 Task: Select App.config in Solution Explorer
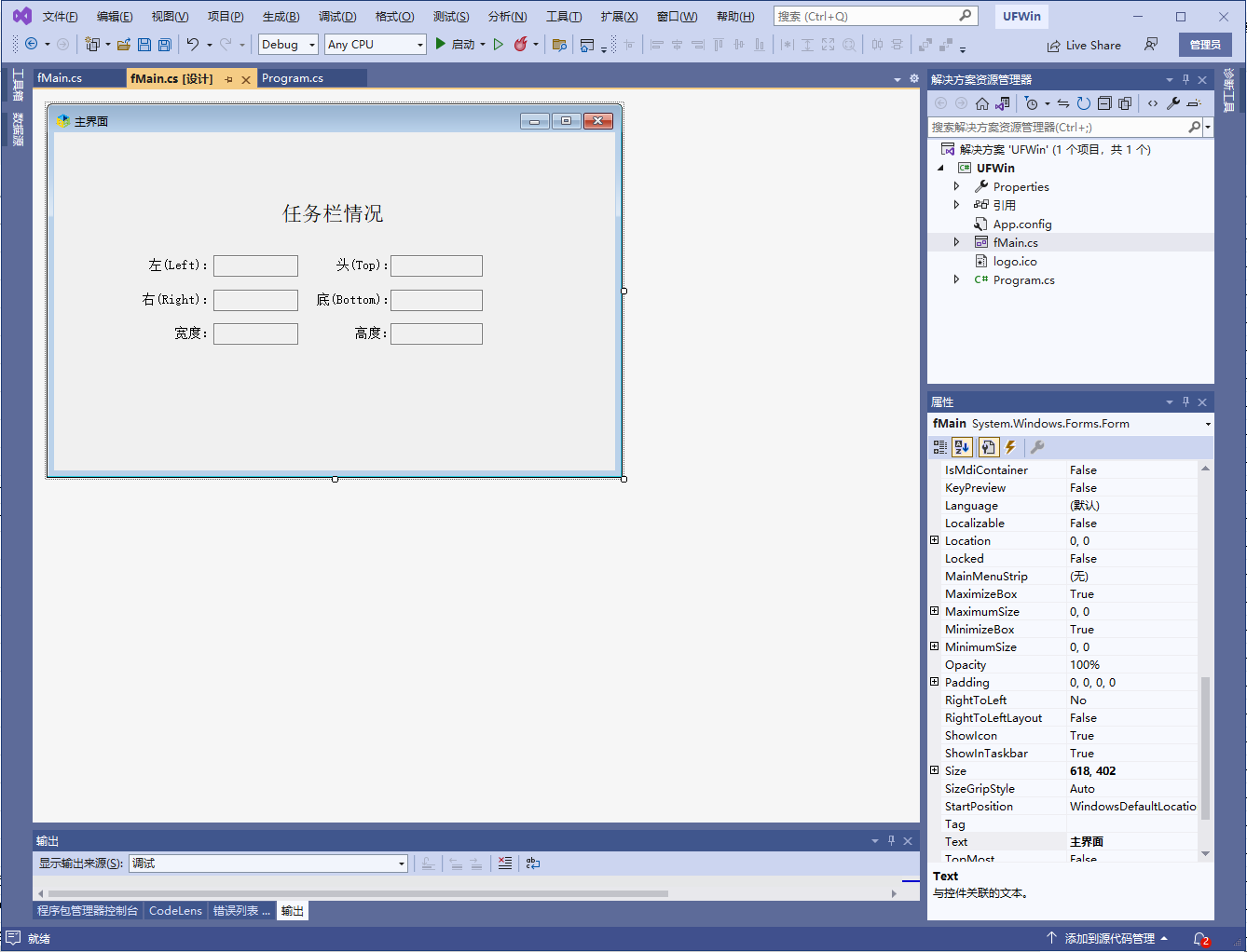click(1021, 224)
